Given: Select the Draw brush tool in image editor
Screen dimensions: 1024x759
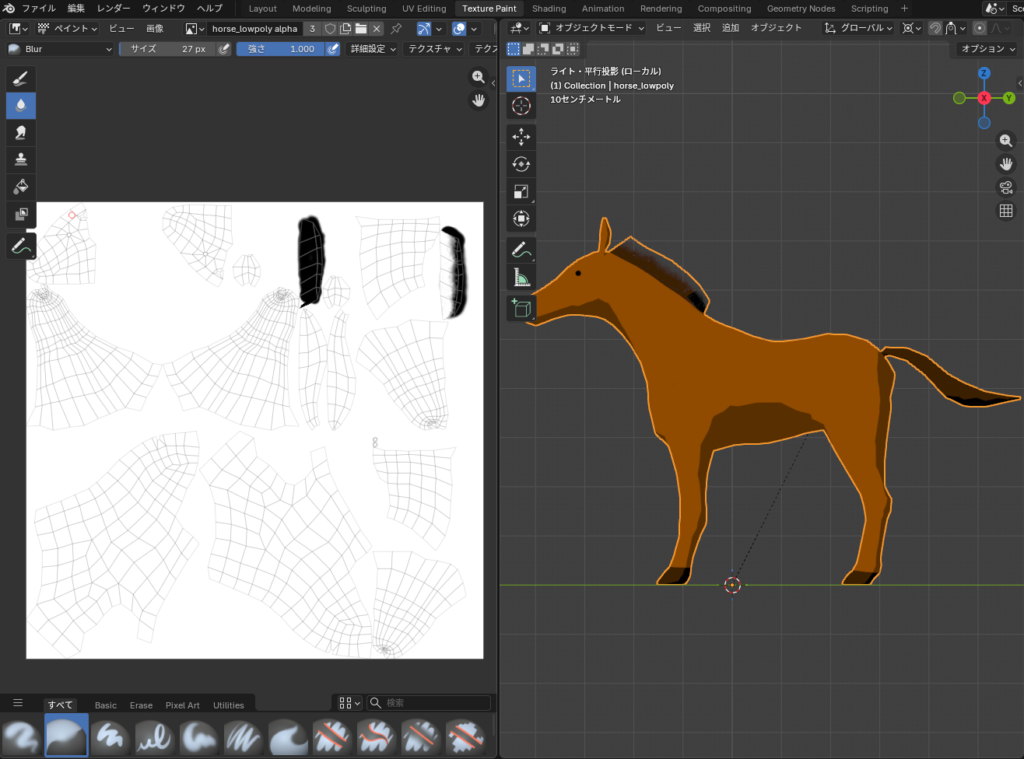Looking at the screenshot, I should click(21, 79).
